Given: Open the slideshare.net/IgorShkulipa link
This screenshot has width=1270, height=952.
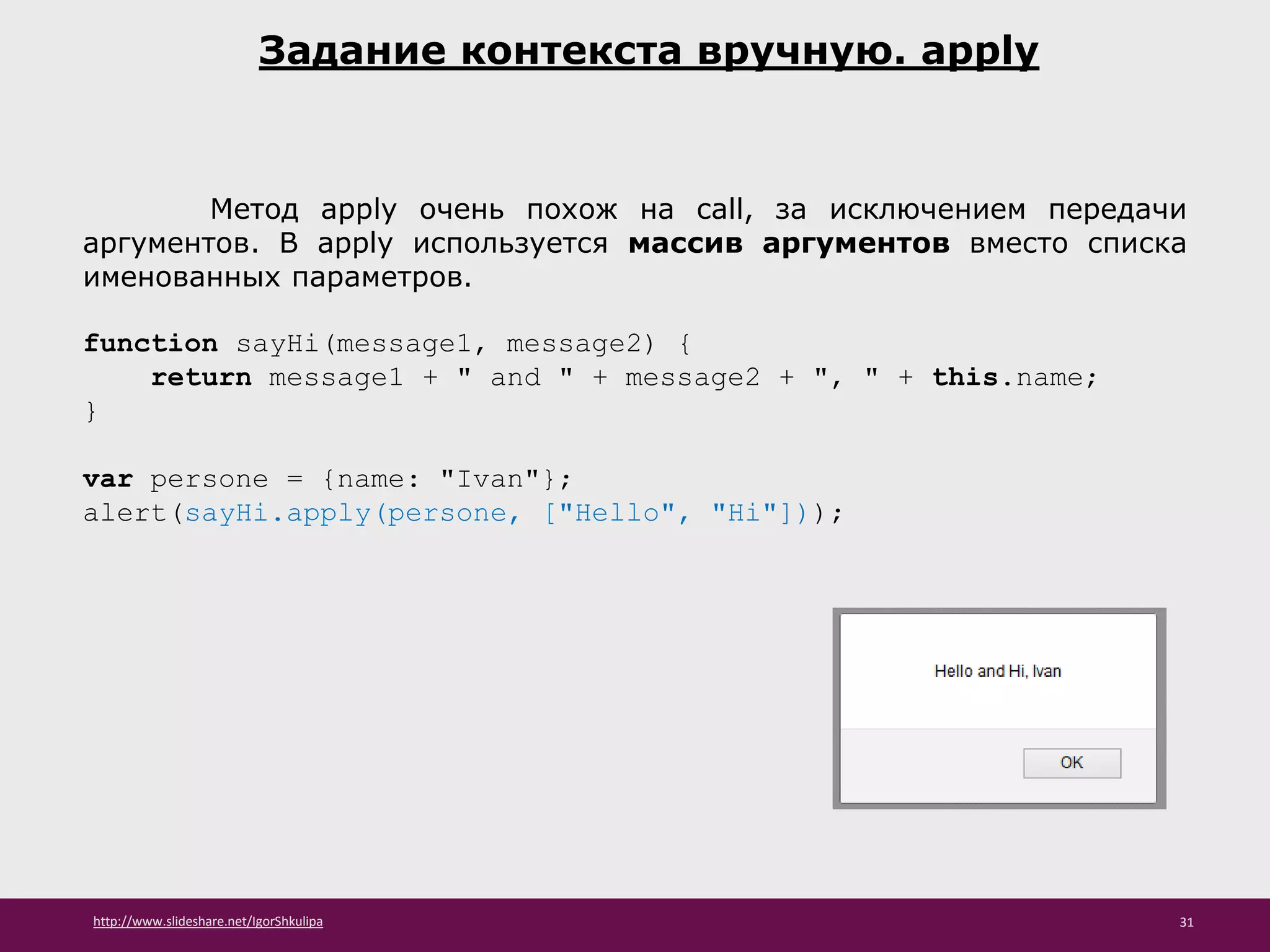Looking at the screenshot, I should tap(208, 921).
